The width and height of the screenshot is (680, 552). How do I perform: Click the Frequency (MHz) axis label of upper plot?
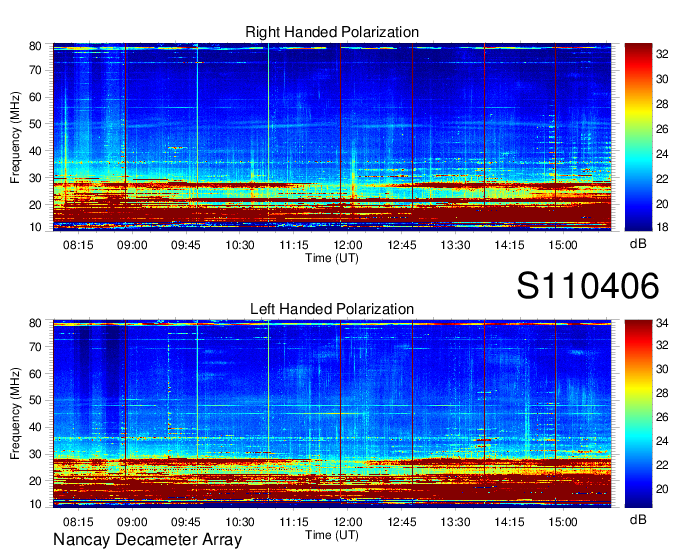(15, 137)
